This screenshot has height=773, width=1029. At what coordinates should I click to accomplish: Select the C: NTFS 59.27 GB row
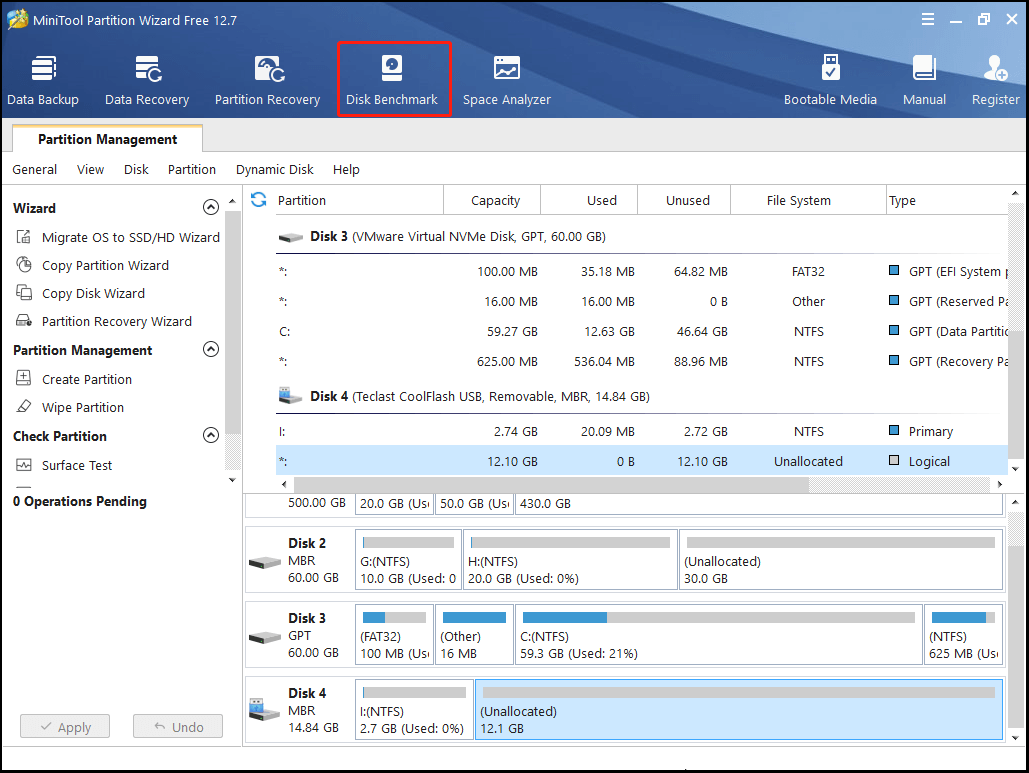642,331
